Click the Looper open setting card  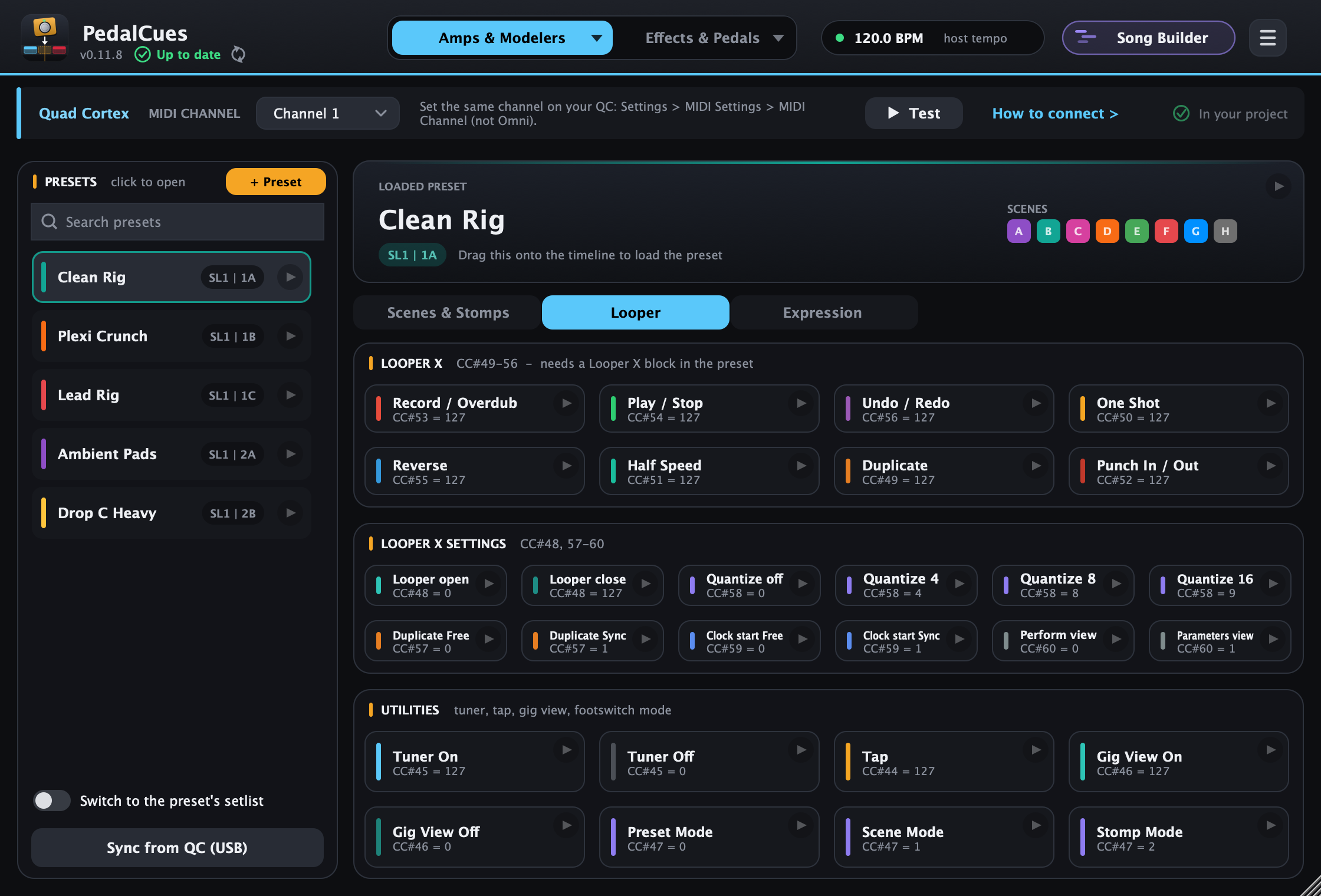point(435,585)
